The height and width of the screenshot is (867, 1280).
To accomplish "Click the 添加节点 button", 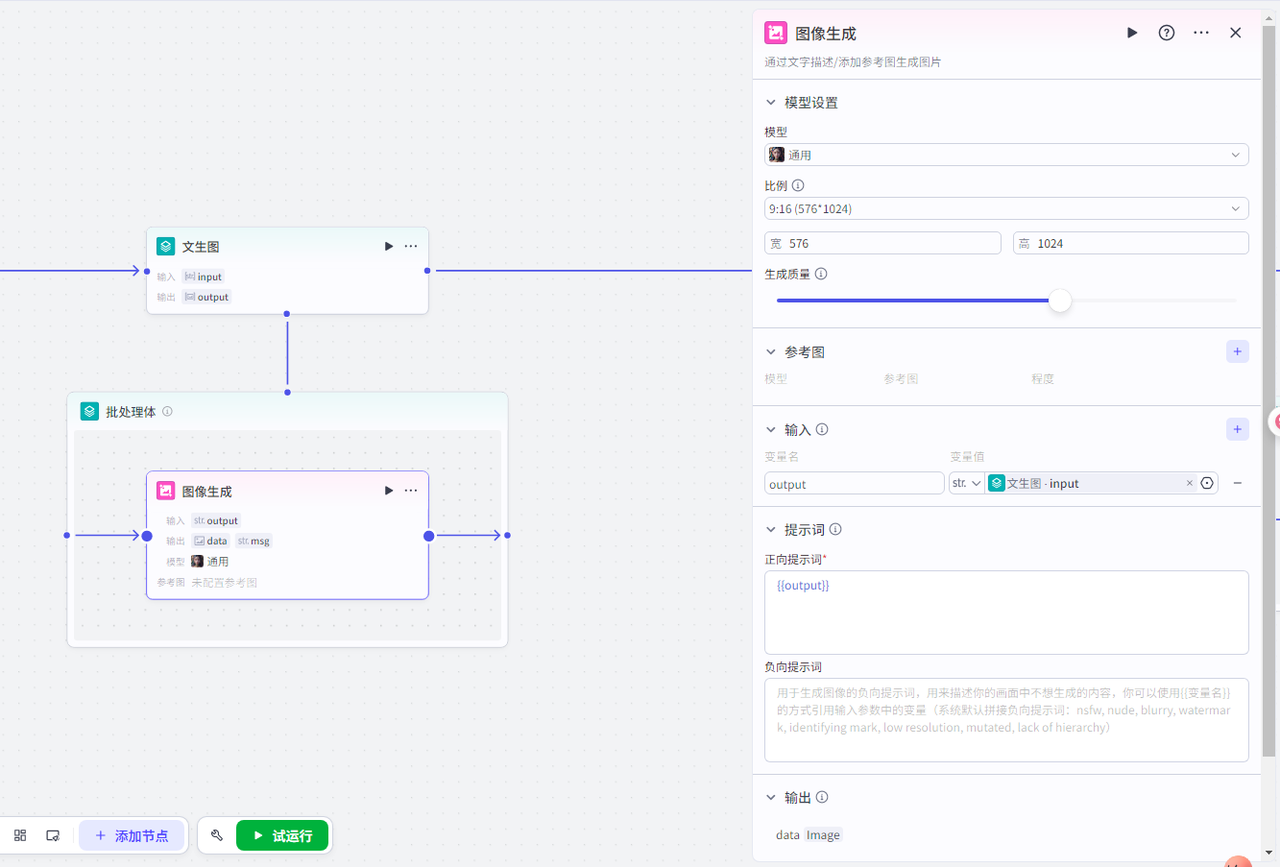I will 132,835.
